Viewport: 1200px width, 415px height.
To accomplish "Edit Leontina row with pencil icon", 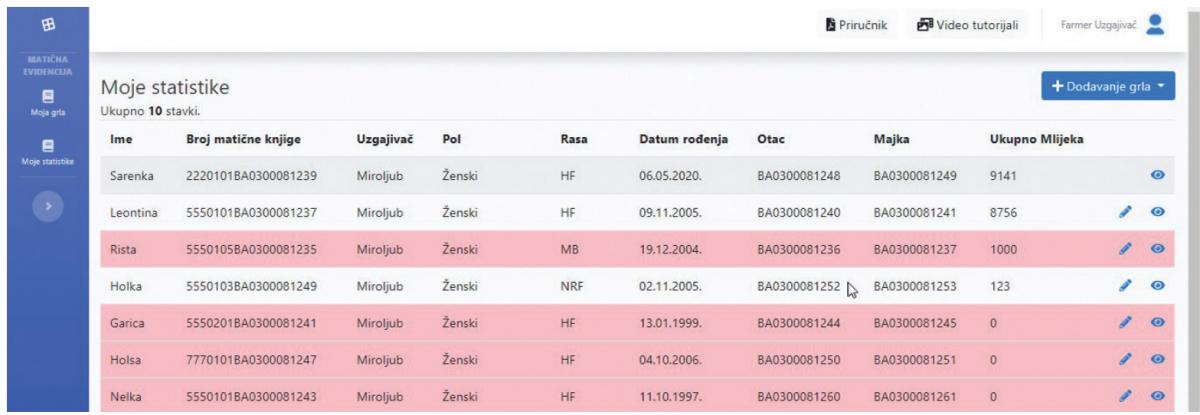I will point(1127,212).
